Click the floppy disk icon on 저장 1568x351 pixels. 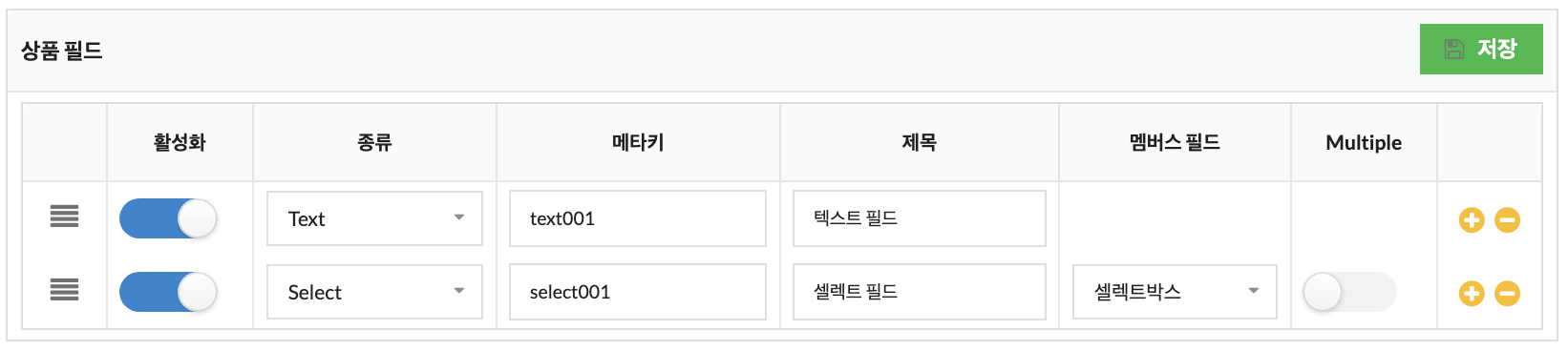pyautogui.click(x=1454, y=49)
